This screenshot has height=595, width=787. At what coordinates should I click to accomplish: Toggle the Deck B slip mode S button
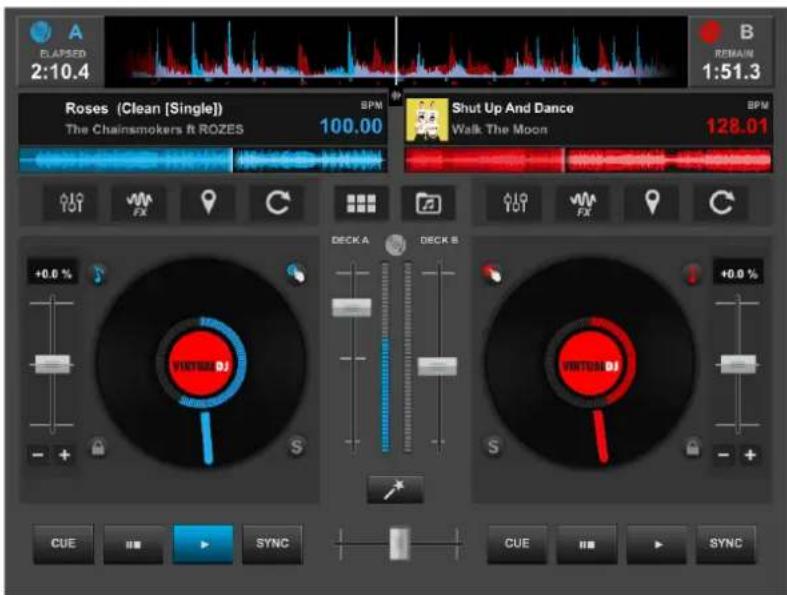[x=493, y=446]
